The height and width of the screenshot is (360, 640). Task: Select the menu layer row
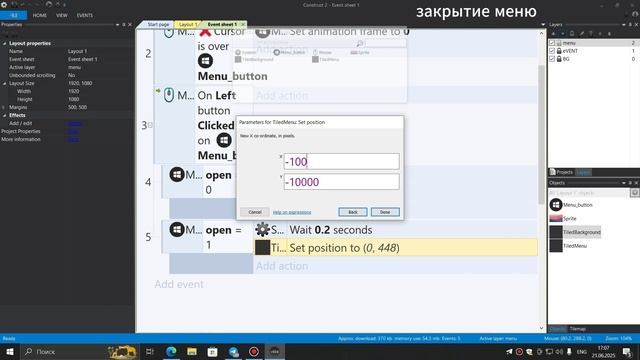point(593,43)
